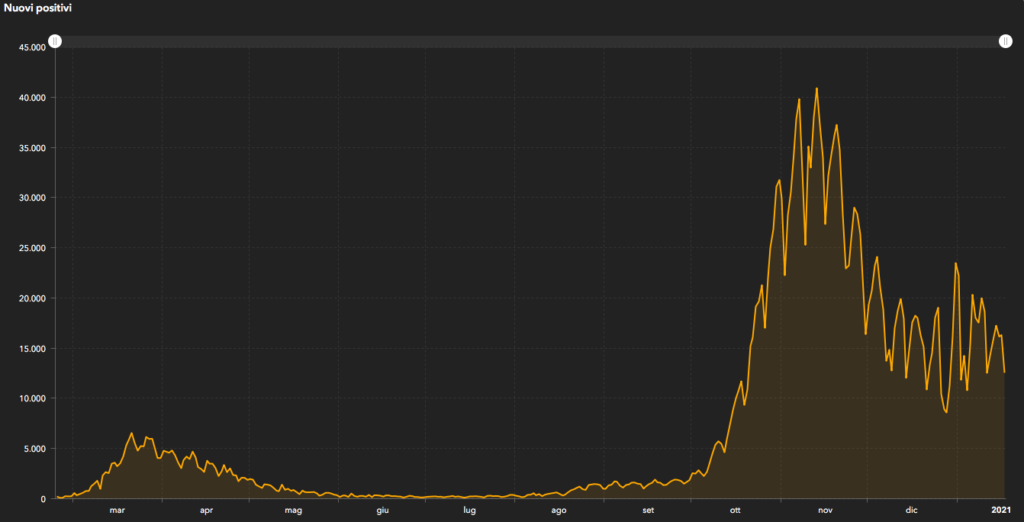Select the 'ago' month on the x-axis
1024x522 pixels.
(x=559, y=510)
